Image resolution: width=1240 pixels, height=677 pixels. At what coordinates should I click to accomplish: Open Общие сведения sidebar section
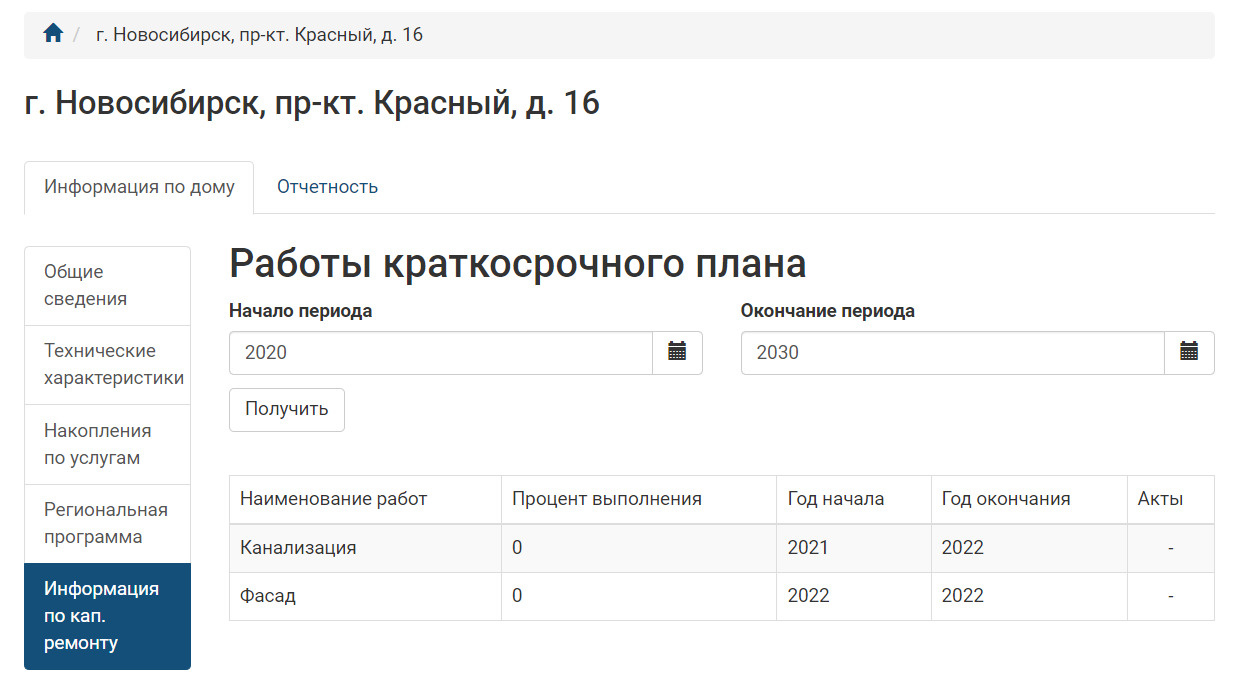[x=107, y=286]
